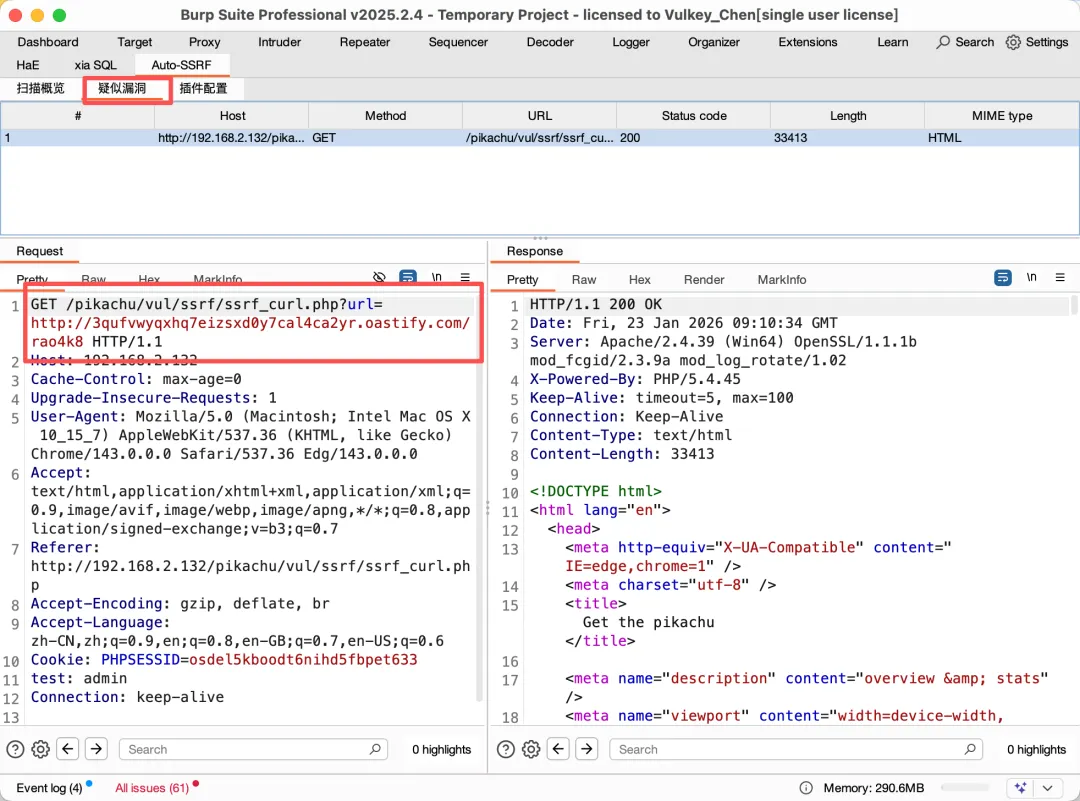Open Request panel hamburger options menu
This screenshot has height=801, width=1080.
tap(465, 277)
